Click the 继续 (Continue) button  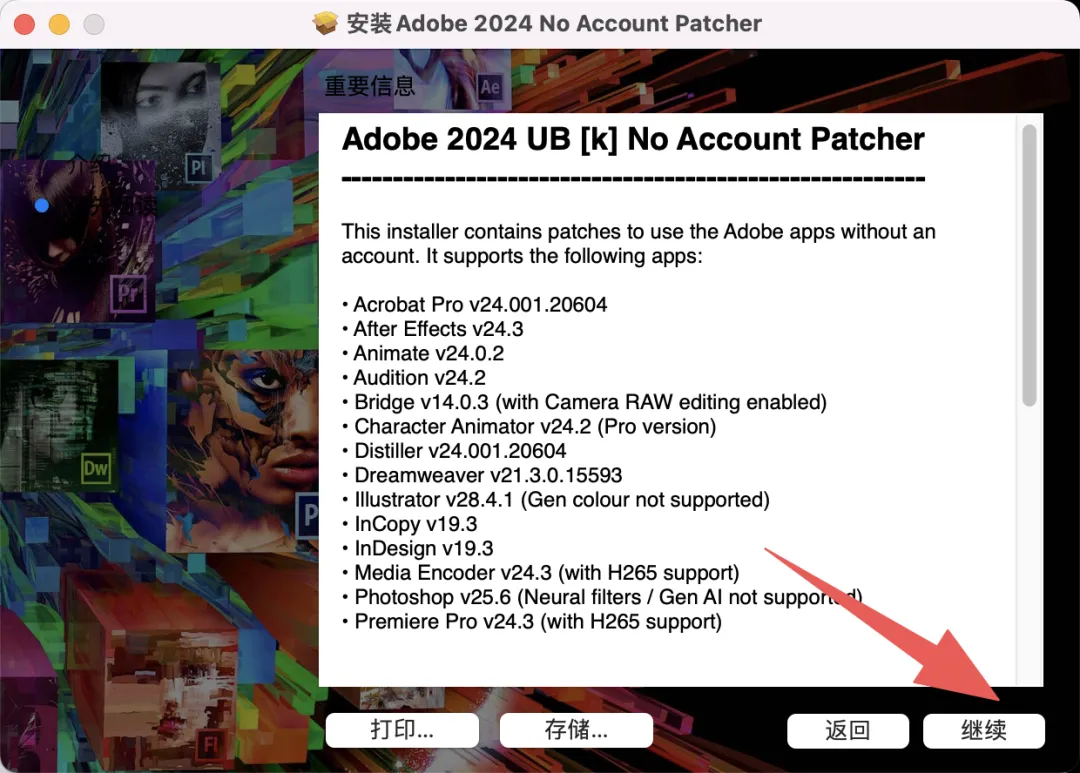[984, 730]
